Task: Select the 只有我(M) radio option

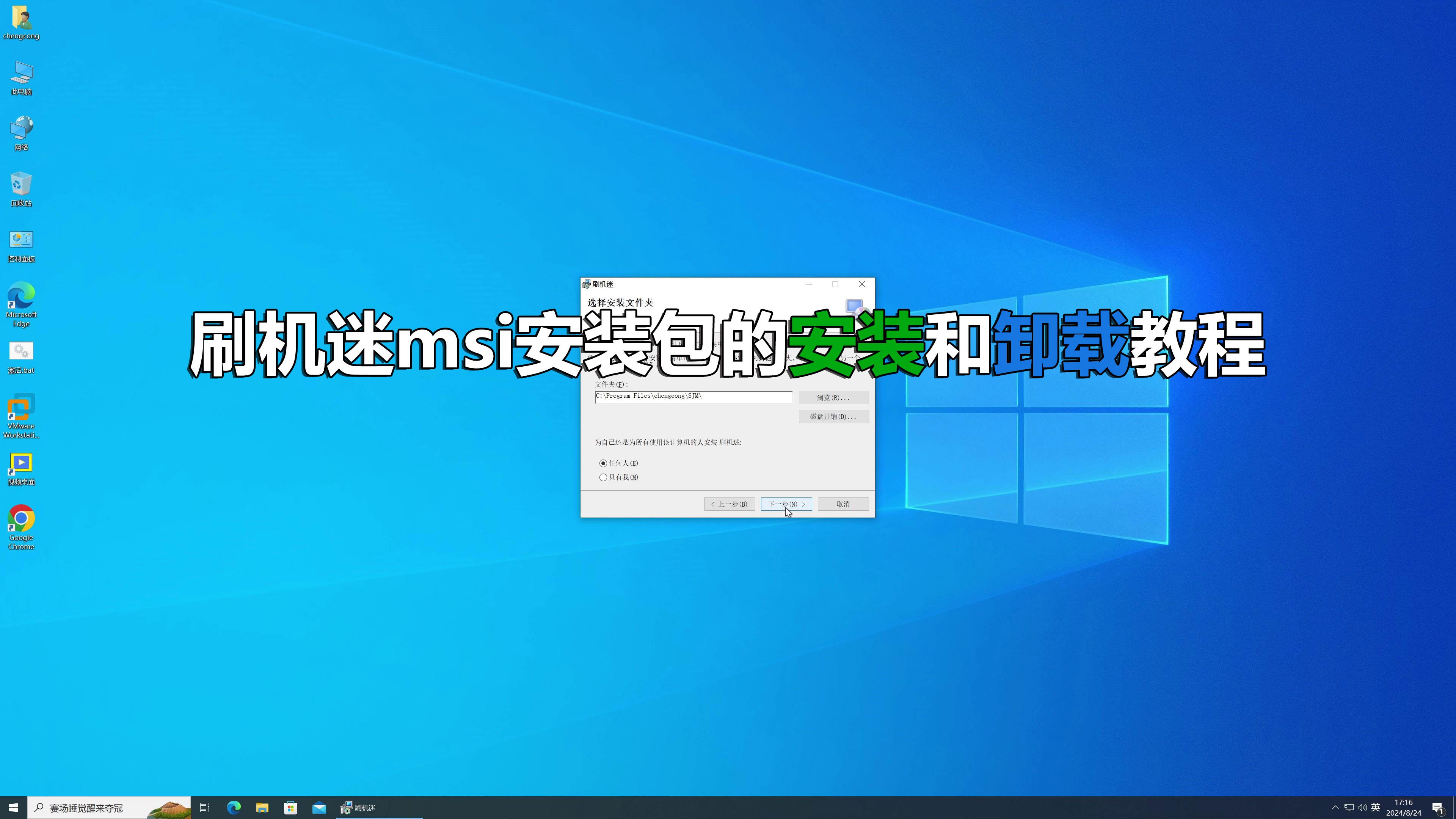Action: click(x=619, y=477)
